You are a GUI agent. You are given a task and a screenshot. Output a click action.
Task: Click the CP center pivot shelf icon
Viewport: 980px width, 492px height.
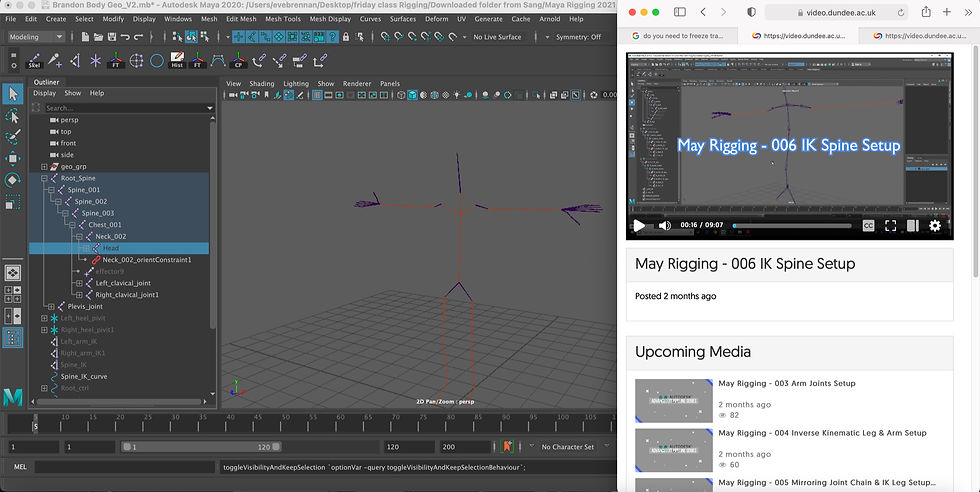click(x=238, y=60)
